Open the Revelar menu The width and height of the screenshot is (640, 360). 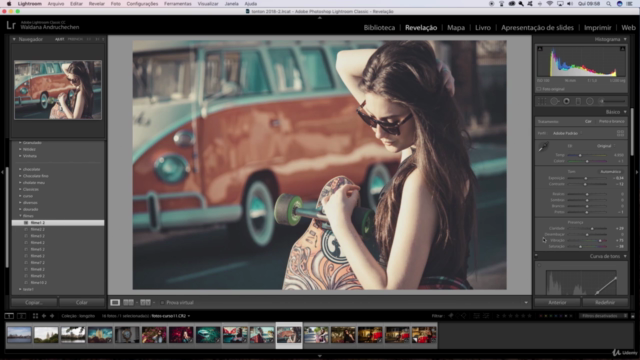point(97,4)
